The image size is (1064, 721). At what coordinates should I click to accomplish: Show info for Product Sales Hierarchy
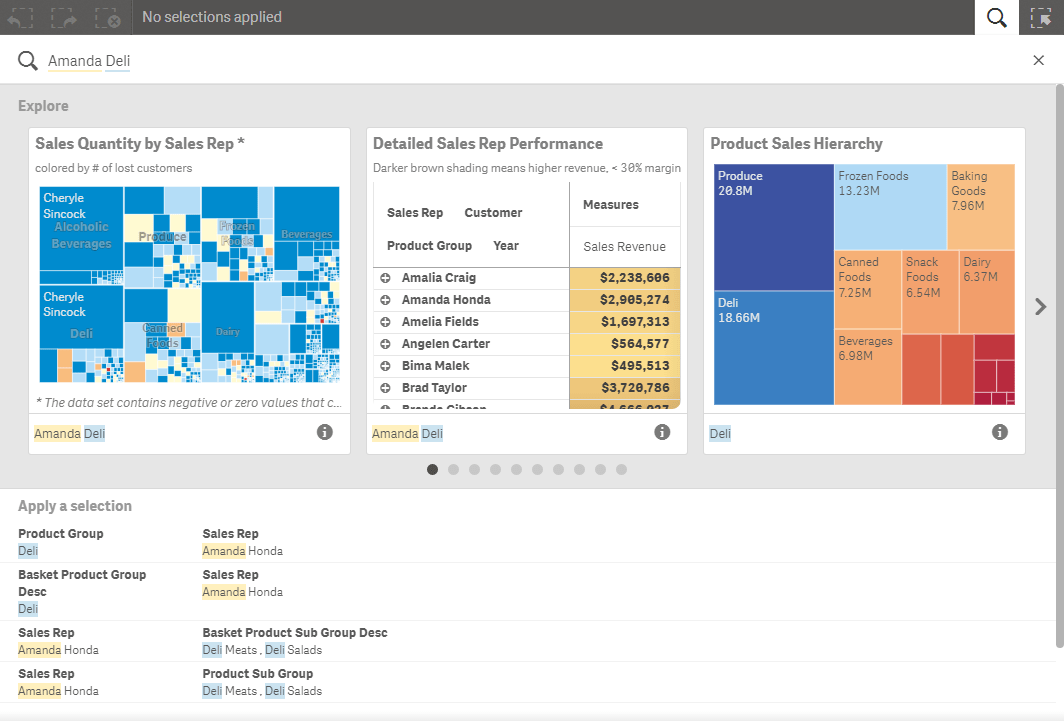point(999,432)
